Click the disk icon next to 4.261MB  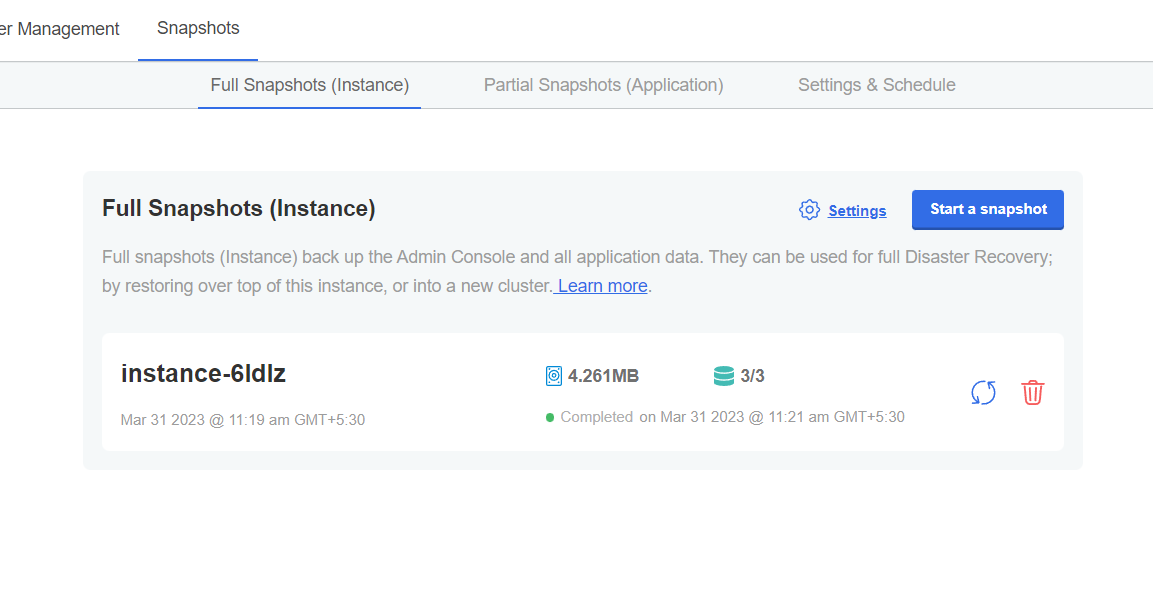tap(554, 376)
